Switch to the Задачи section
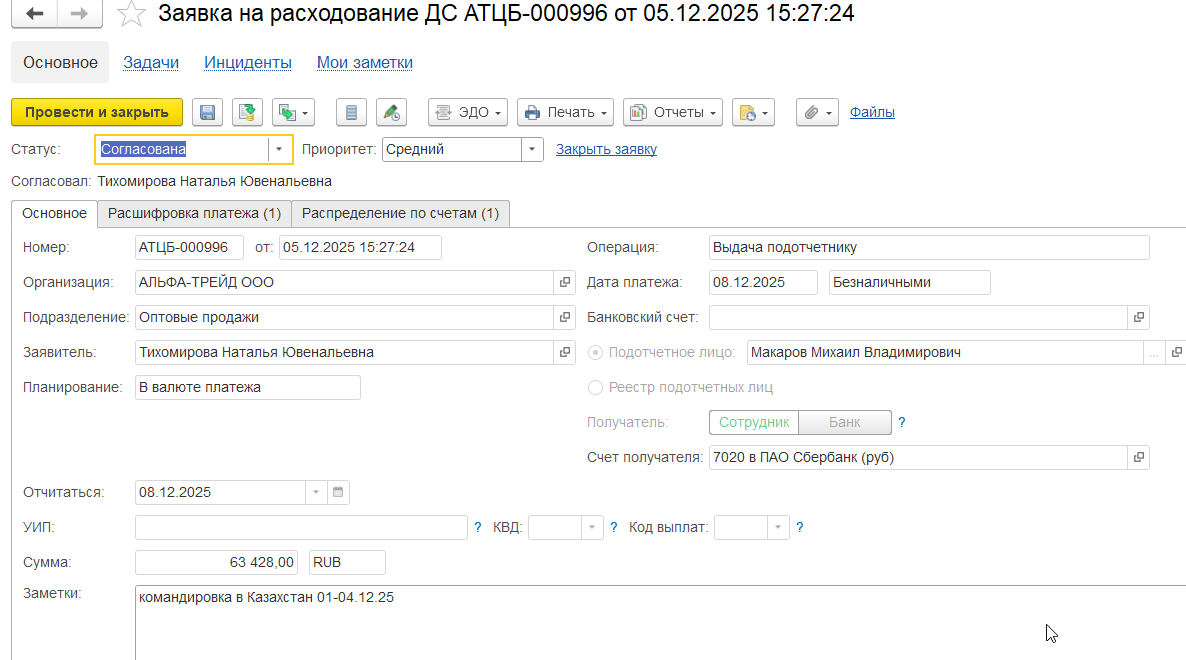This screenshot has height=660, width=1186. coord(151,63)
